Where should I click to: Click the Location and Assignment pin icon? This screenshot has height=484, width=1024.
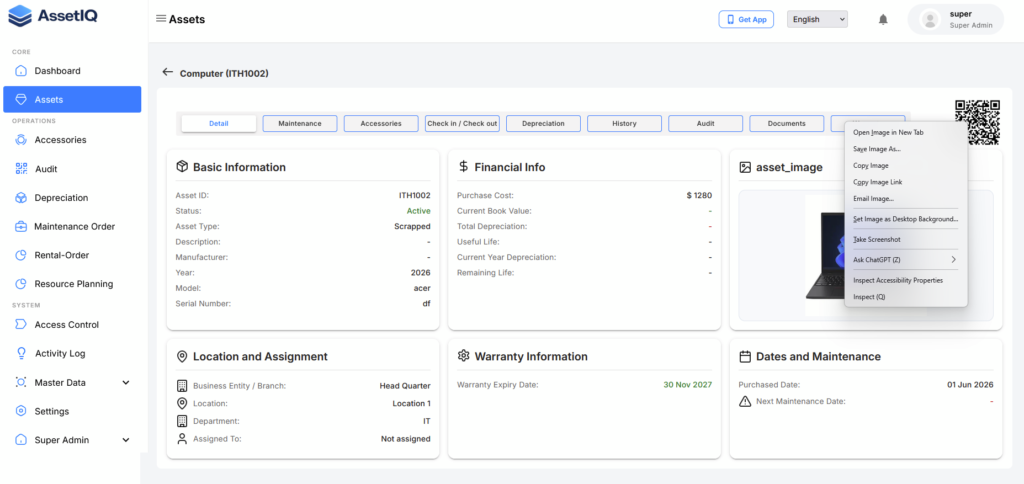point(182,357)
